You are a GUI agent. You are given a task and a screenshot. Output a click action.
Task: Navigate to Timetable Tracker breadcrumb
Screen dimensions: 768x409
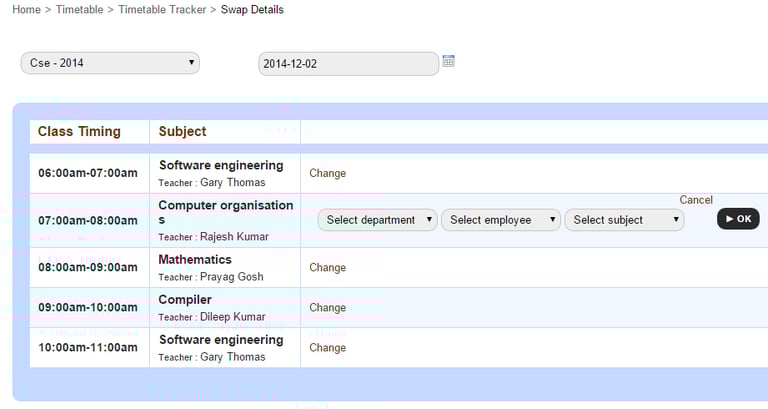coord(162,10)
